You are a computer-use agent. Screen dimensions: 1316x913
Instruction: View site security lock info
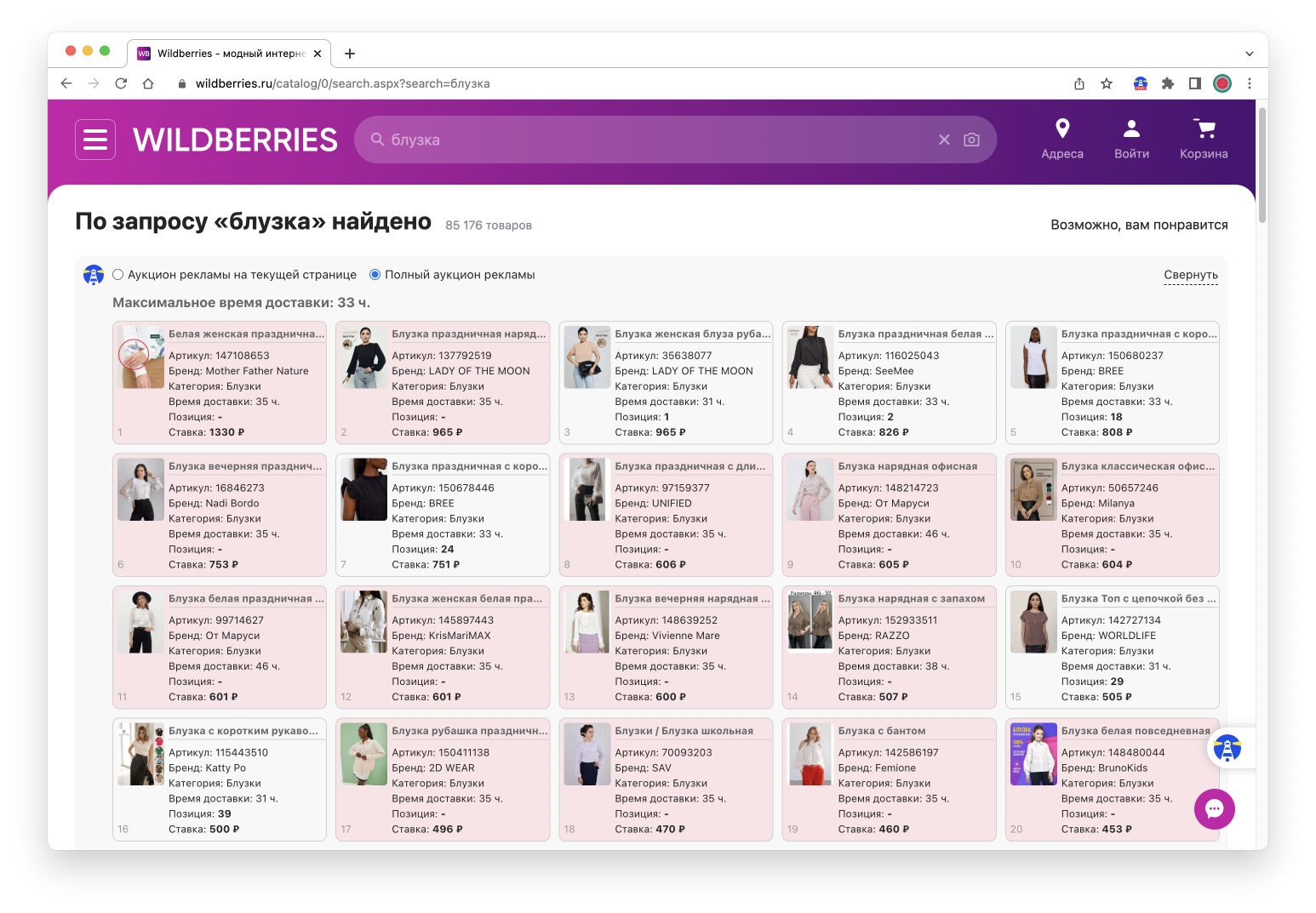(181, 83)
